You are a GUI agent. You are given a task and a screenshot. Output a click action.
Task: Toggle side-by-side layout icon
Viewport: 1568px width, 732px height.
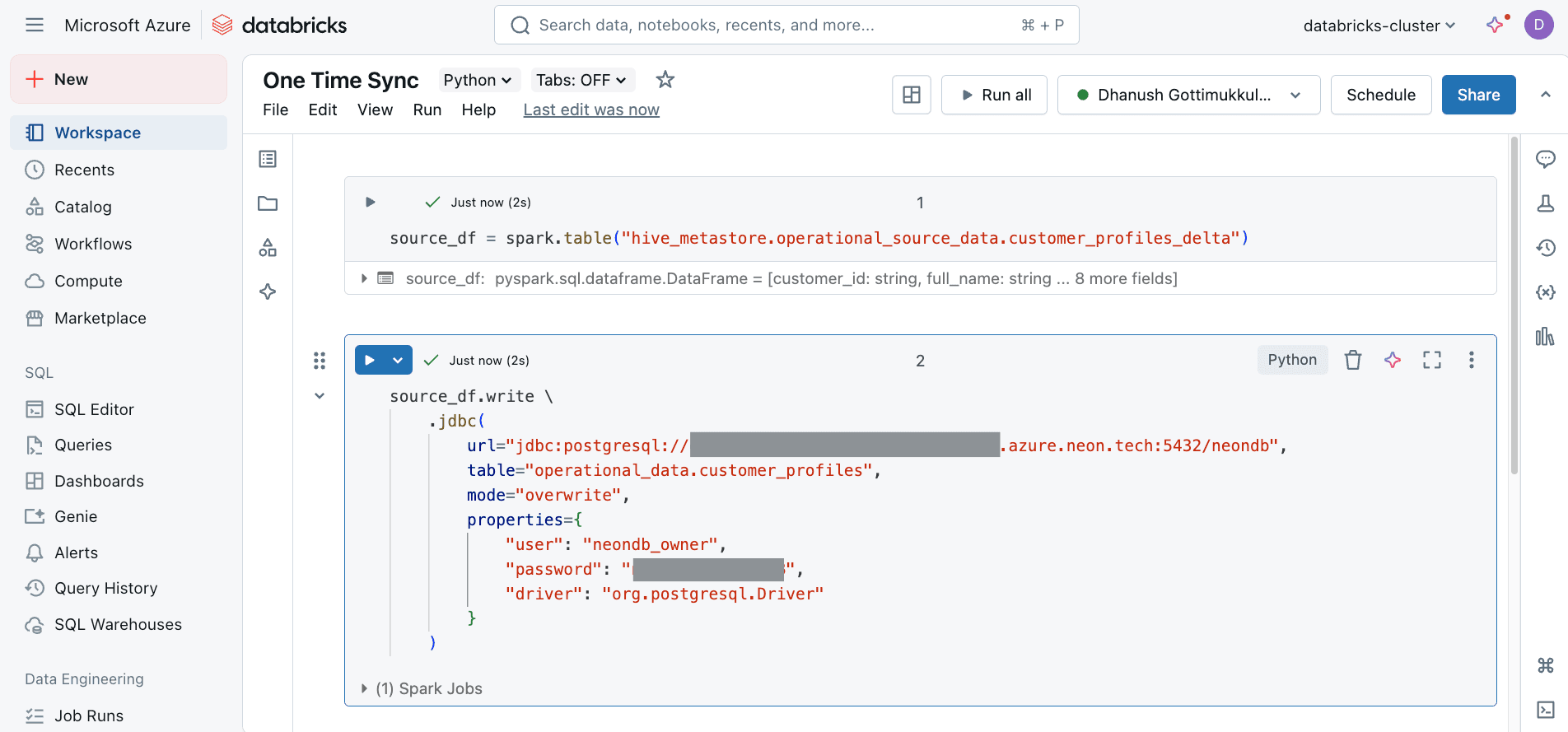point(912,95)
